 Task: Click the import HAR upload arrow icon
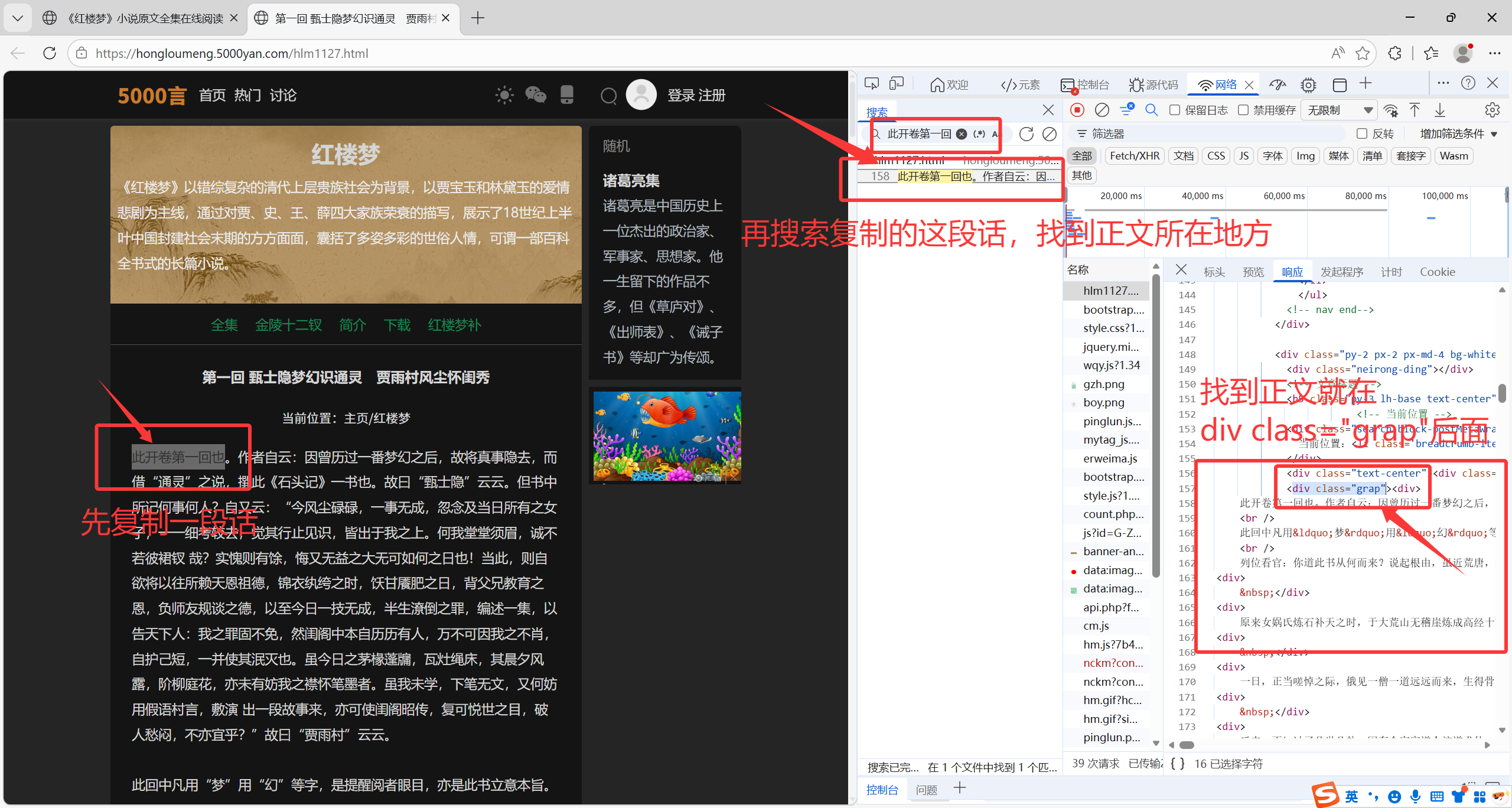(1415, 110)
